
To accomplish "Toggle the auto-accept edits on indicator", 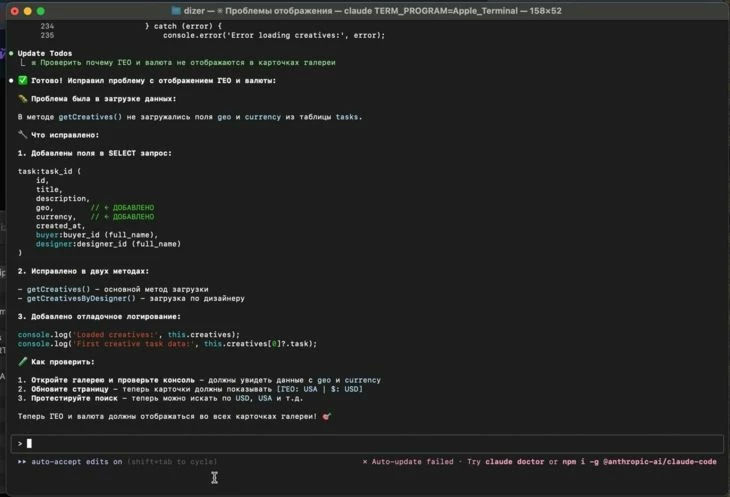I will coord(77,462).
